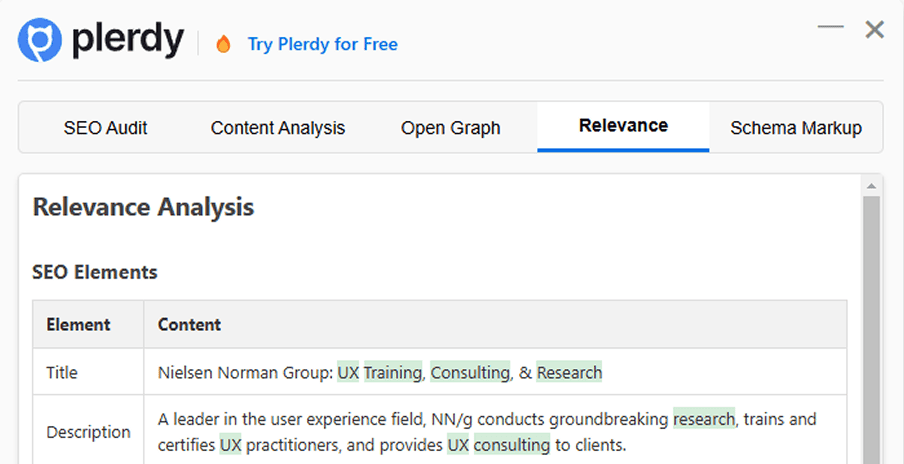Click the Relevance Analysis heading
Screen dimensions: 904x464
pyautogui.click(x=143, y=207)
